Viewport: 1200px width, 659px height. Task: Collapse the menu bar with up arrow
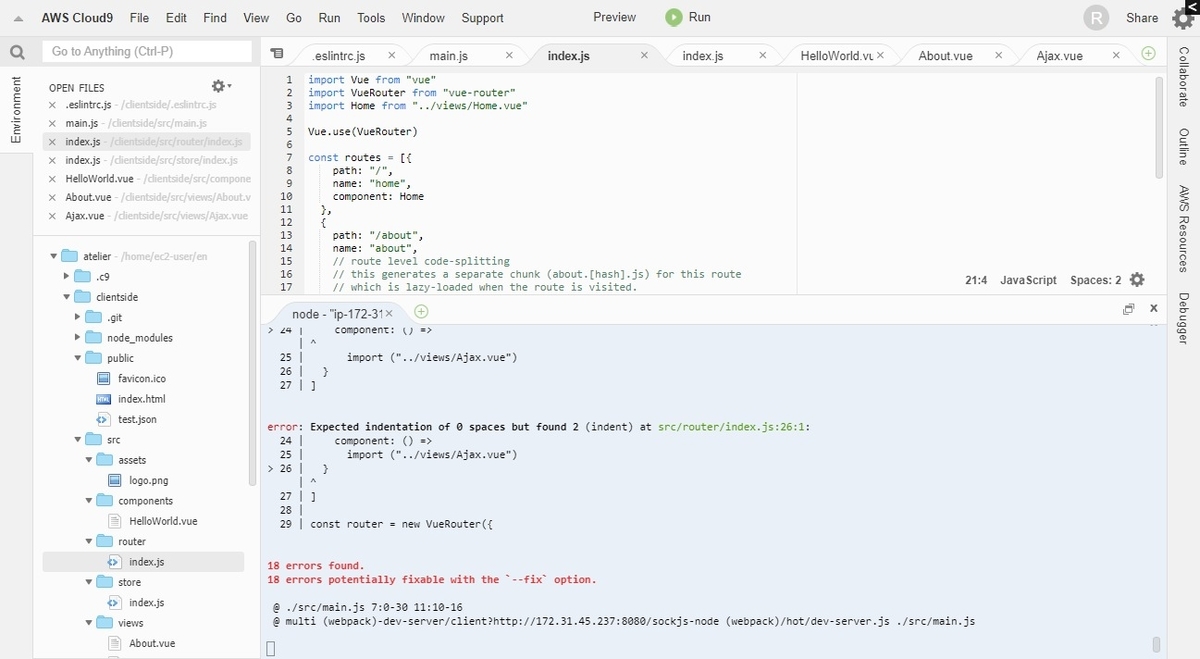click(x=18, y=18)
